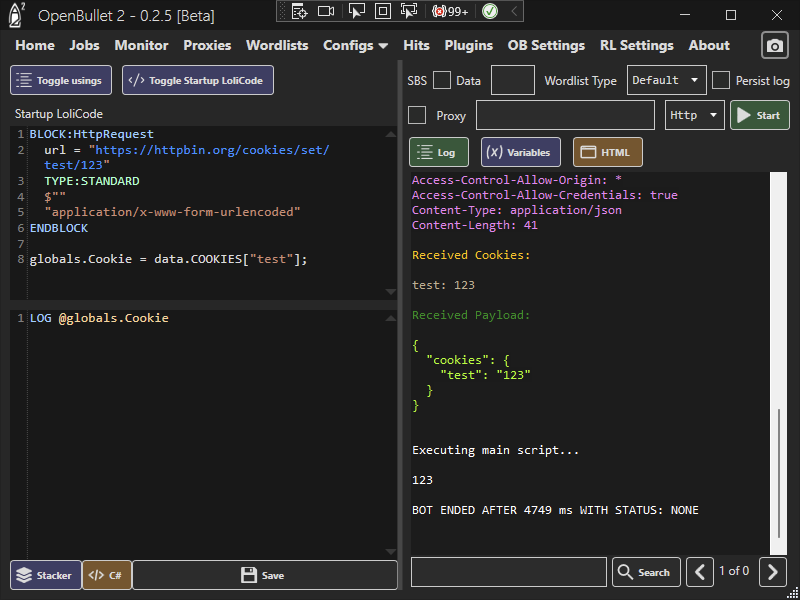This screenshot has width=800, height=600.
Task: Click the layers icon on the Stacker button
Action: (24, 575)
